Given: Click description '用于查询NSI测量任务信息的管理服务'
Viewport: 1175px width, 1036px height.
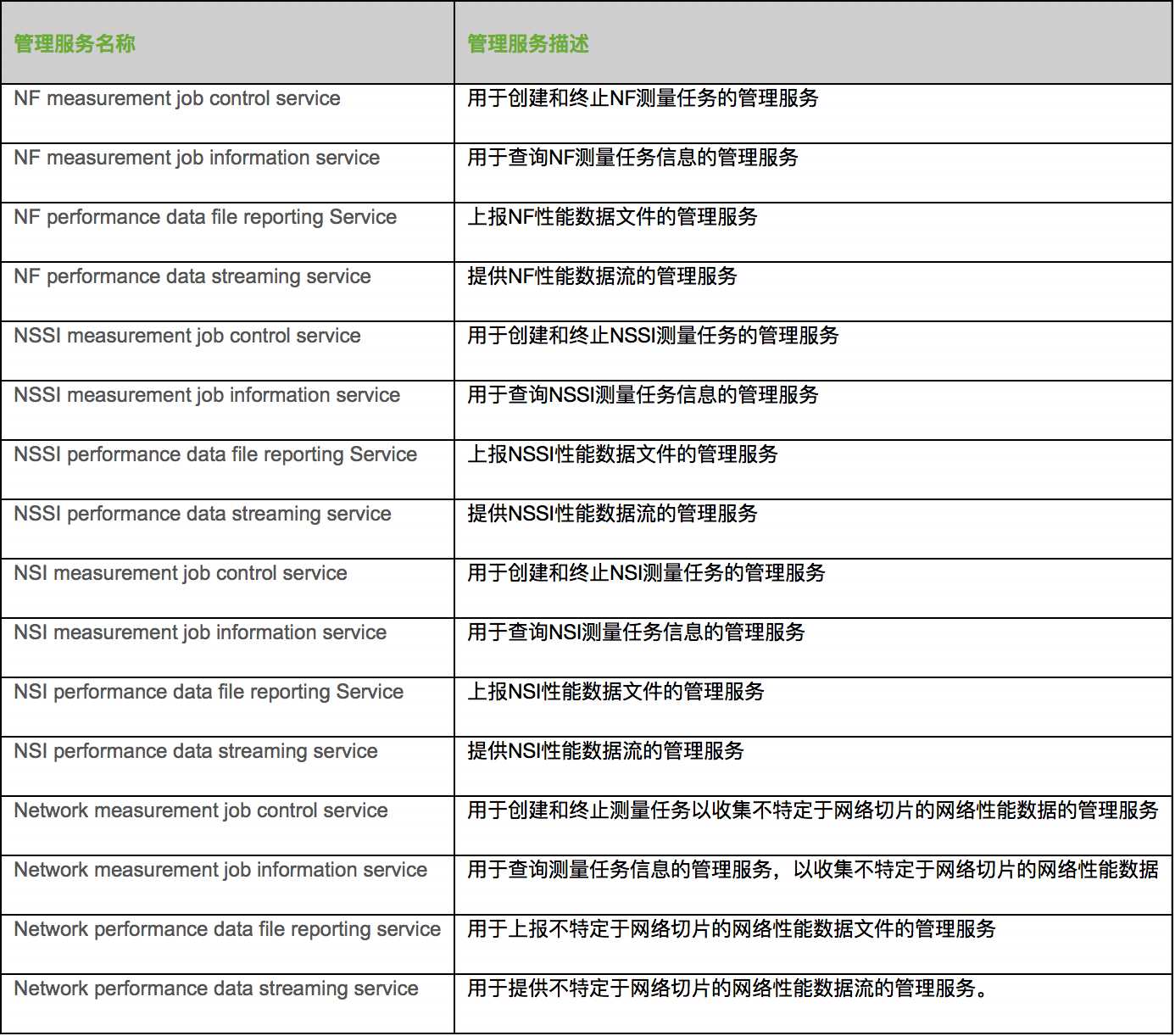Looking at the screenshot, I should [636, 632].
